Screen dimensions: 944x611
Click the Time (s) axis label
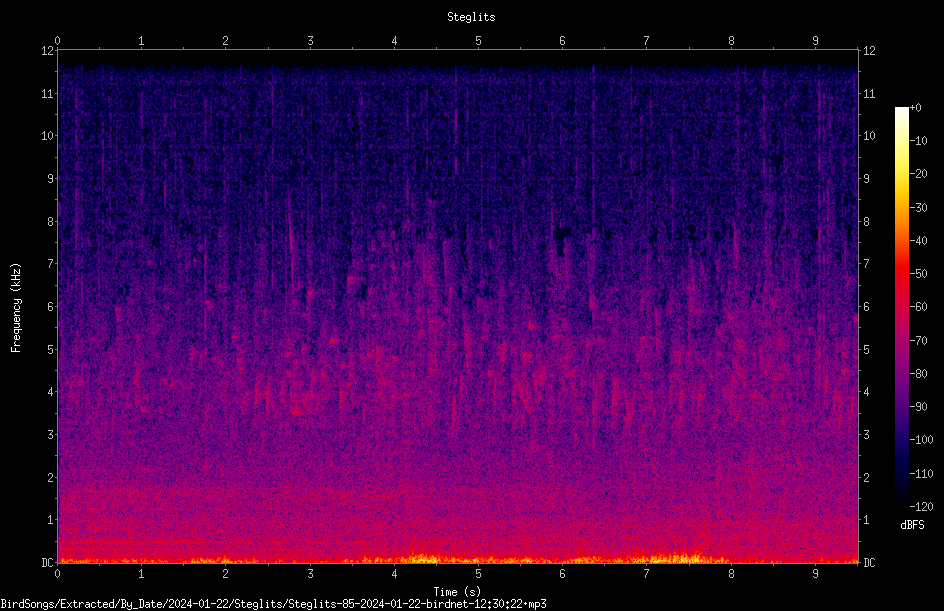[457, 592]
